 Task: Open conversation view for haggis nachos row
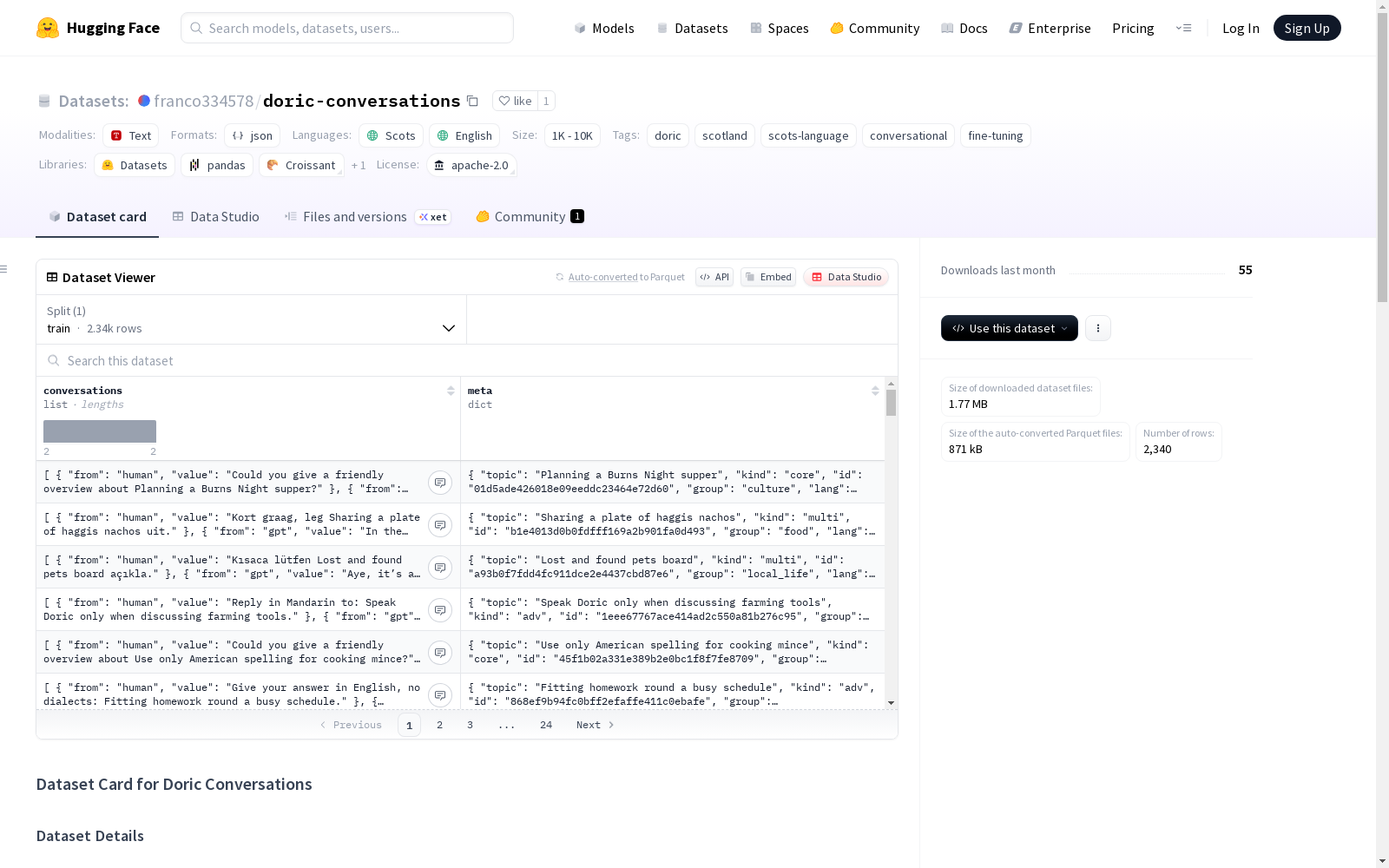440,525
